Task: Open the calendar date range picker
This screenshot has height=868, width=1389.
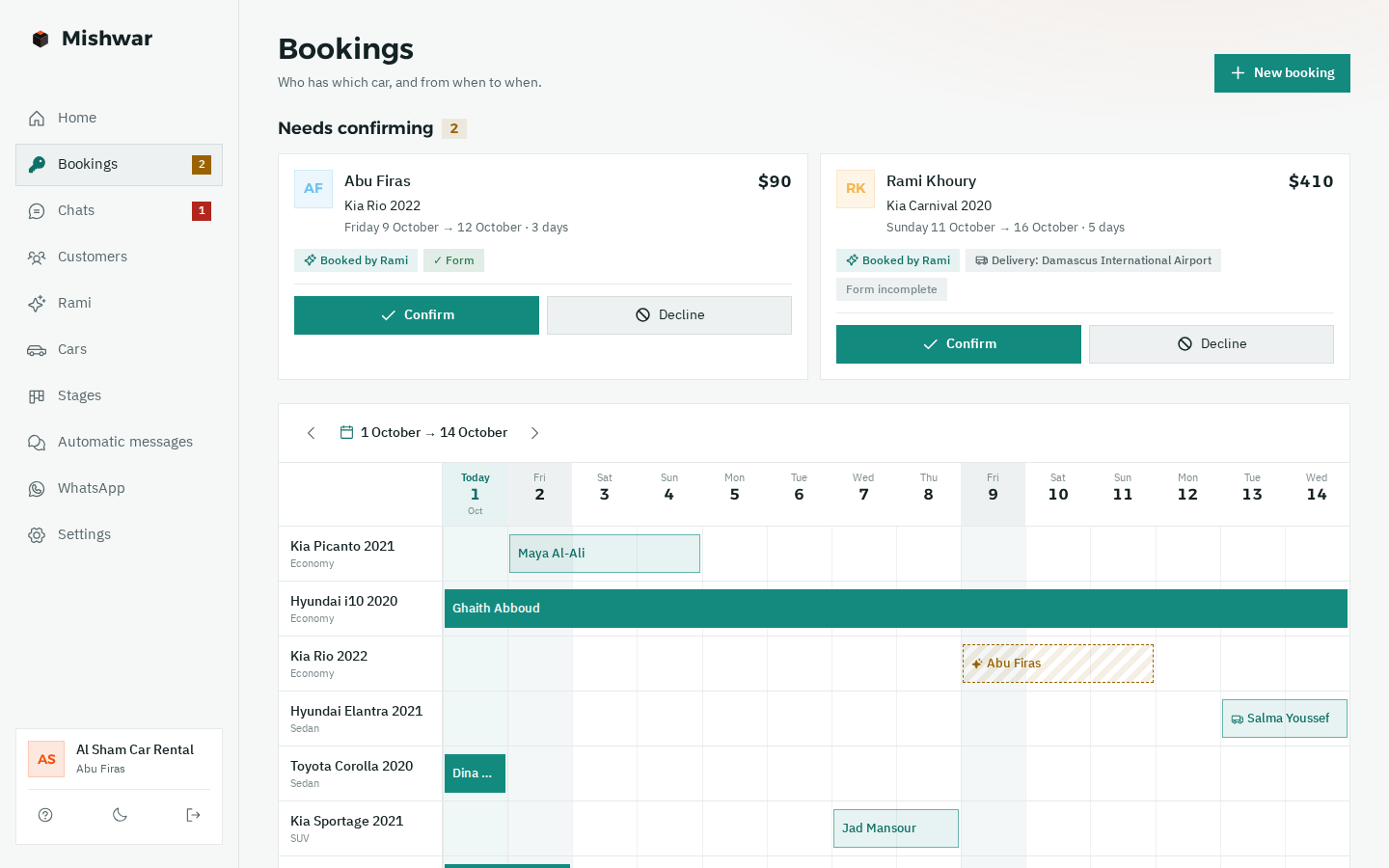Action: (423, 433)
